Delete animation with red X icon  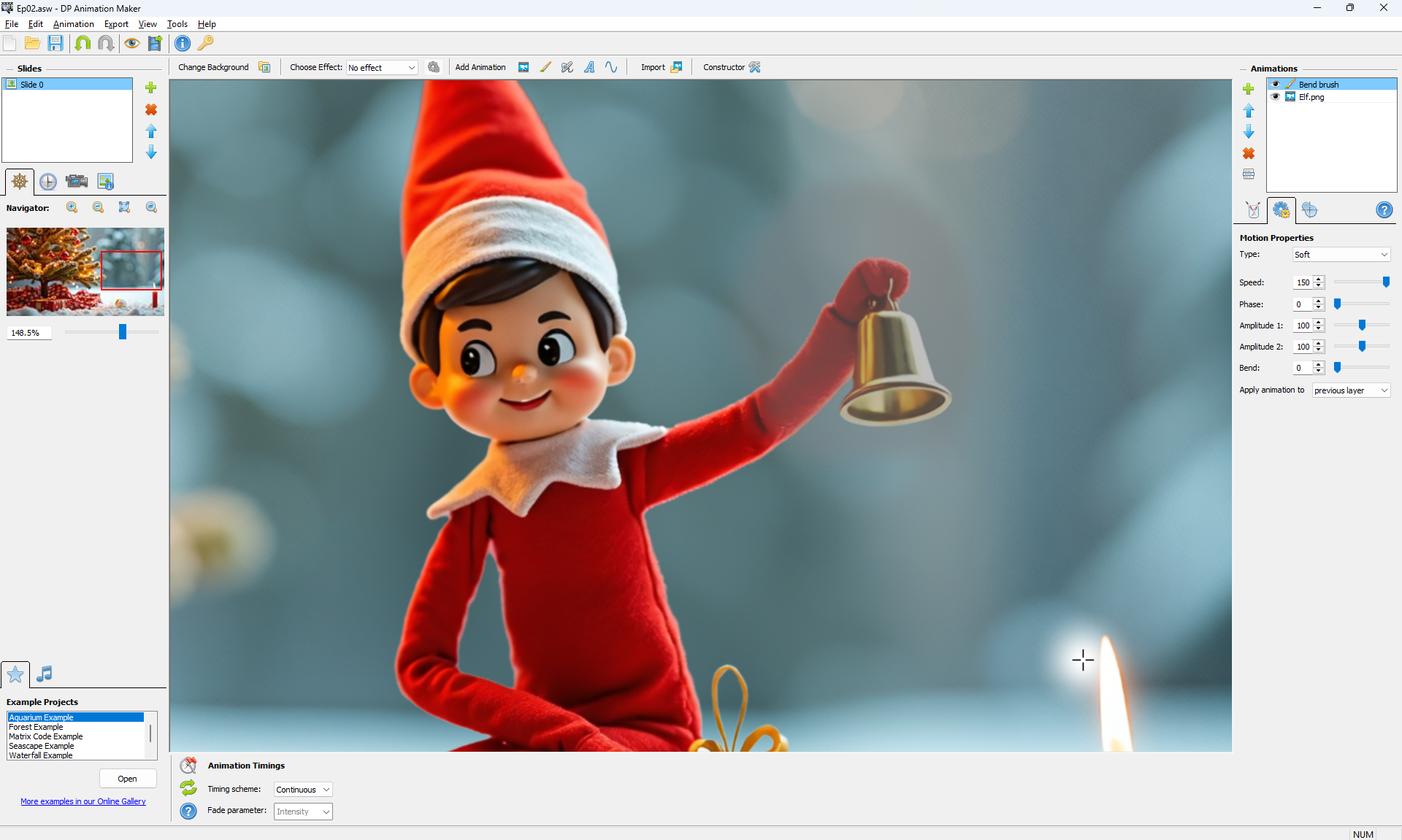click(1249, 153)
